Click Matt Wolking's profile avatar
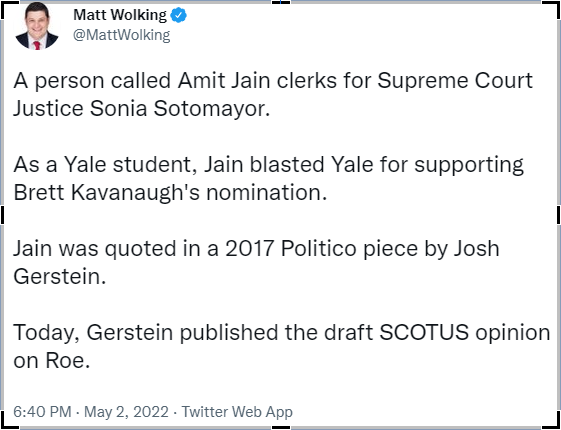This screenshot has height=430, width=561. tap(36, 26)
